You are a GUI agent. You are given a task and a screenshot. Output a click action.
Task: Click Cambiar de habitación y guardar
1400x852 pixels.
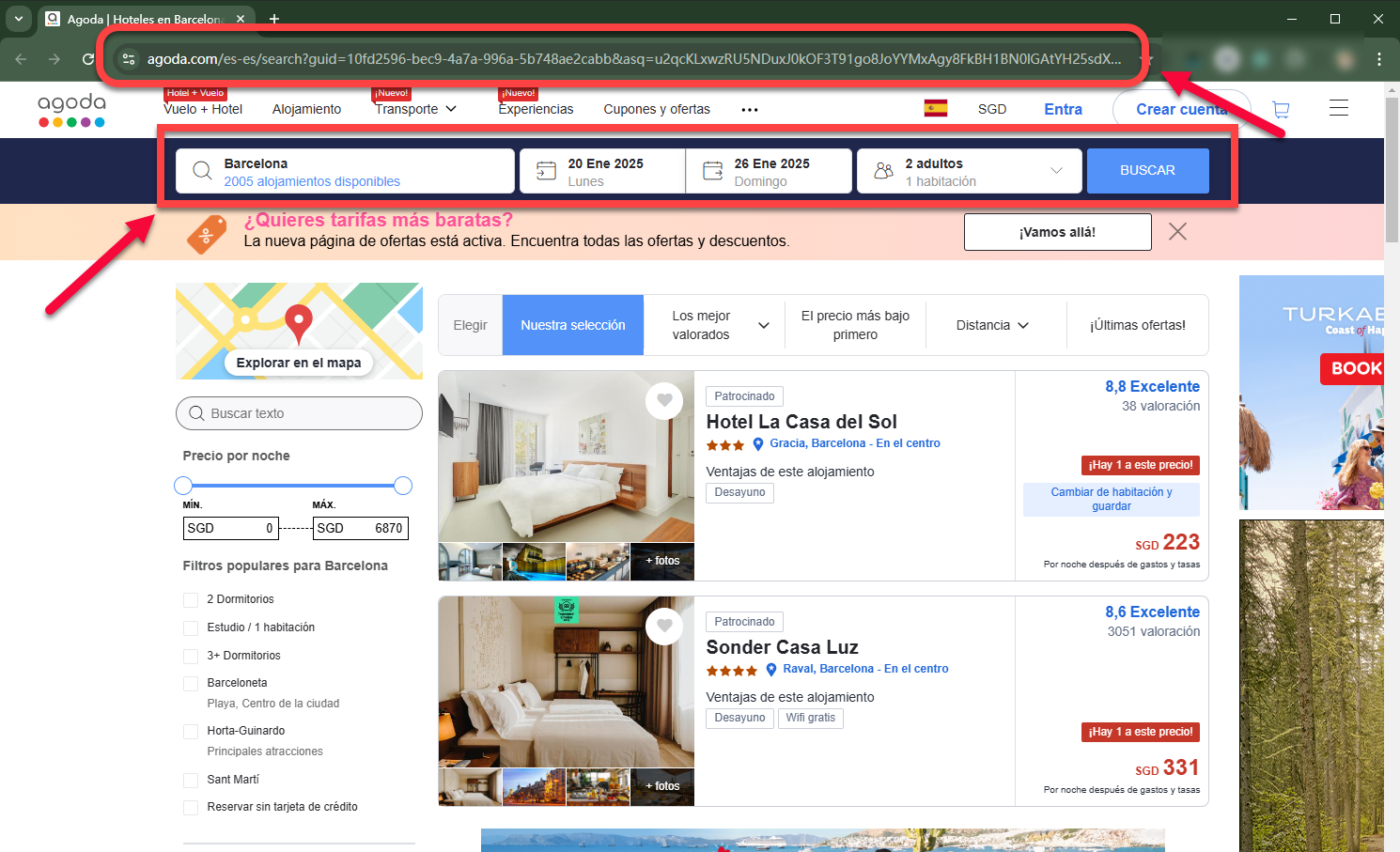[x=1112, y=499]
